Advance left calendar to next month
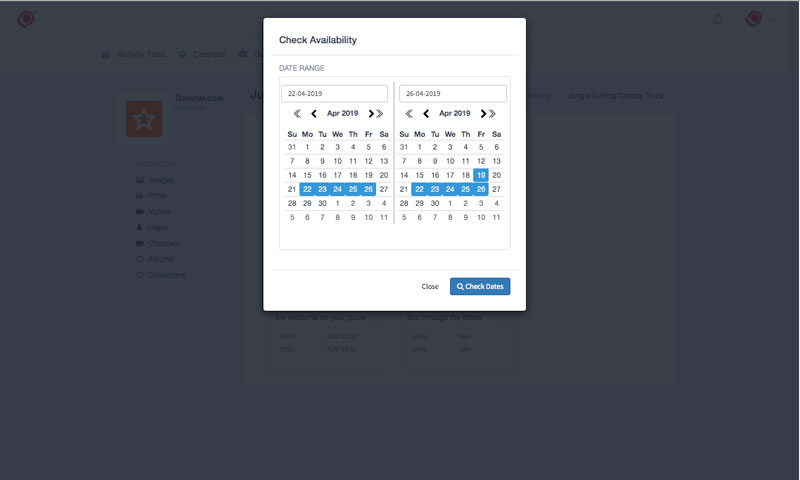The height and width of the screenshot is (480, 800). [x=371, y=113]
